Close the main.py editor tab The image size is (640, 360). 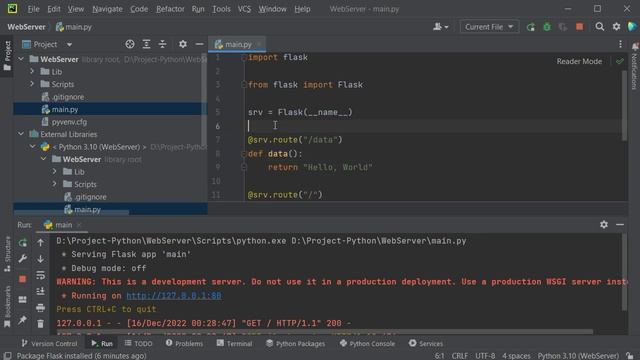click(259, 44)
